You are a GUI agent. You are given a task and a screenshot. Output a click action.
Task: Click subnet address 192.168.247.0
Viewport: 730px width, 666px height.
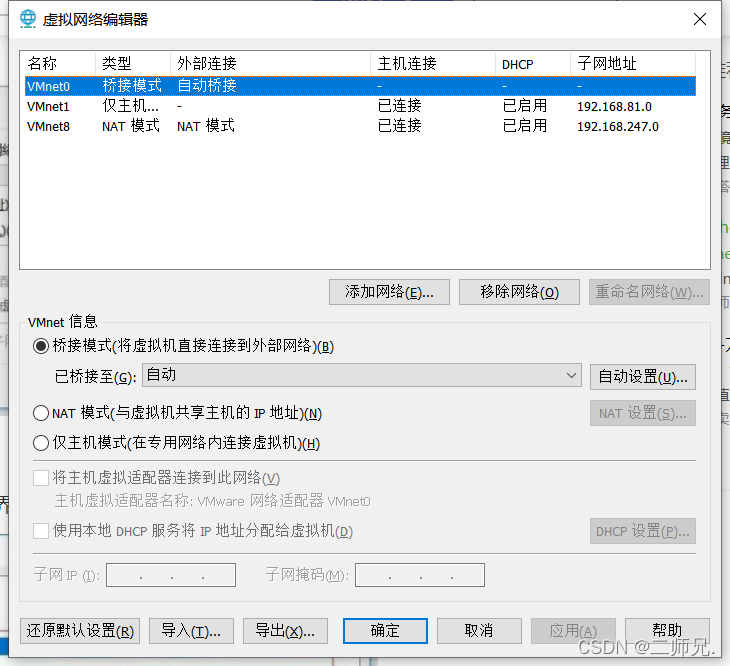coord(618,127)
